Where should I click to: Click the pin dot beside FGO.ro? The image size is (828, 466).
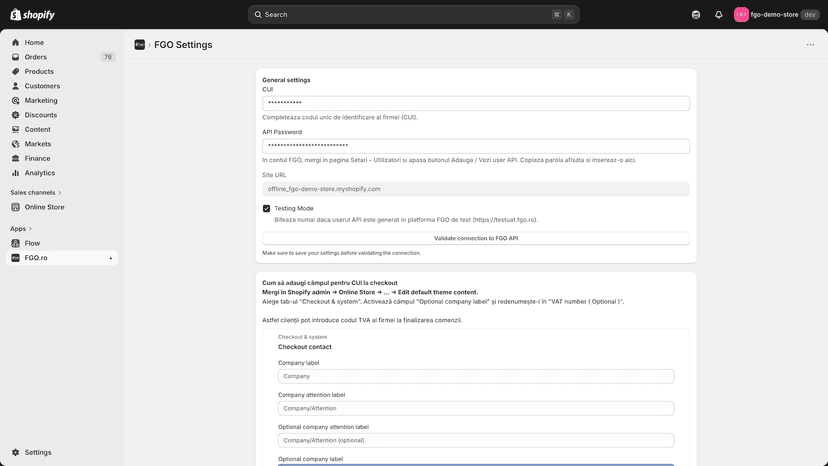coord(110,258)
